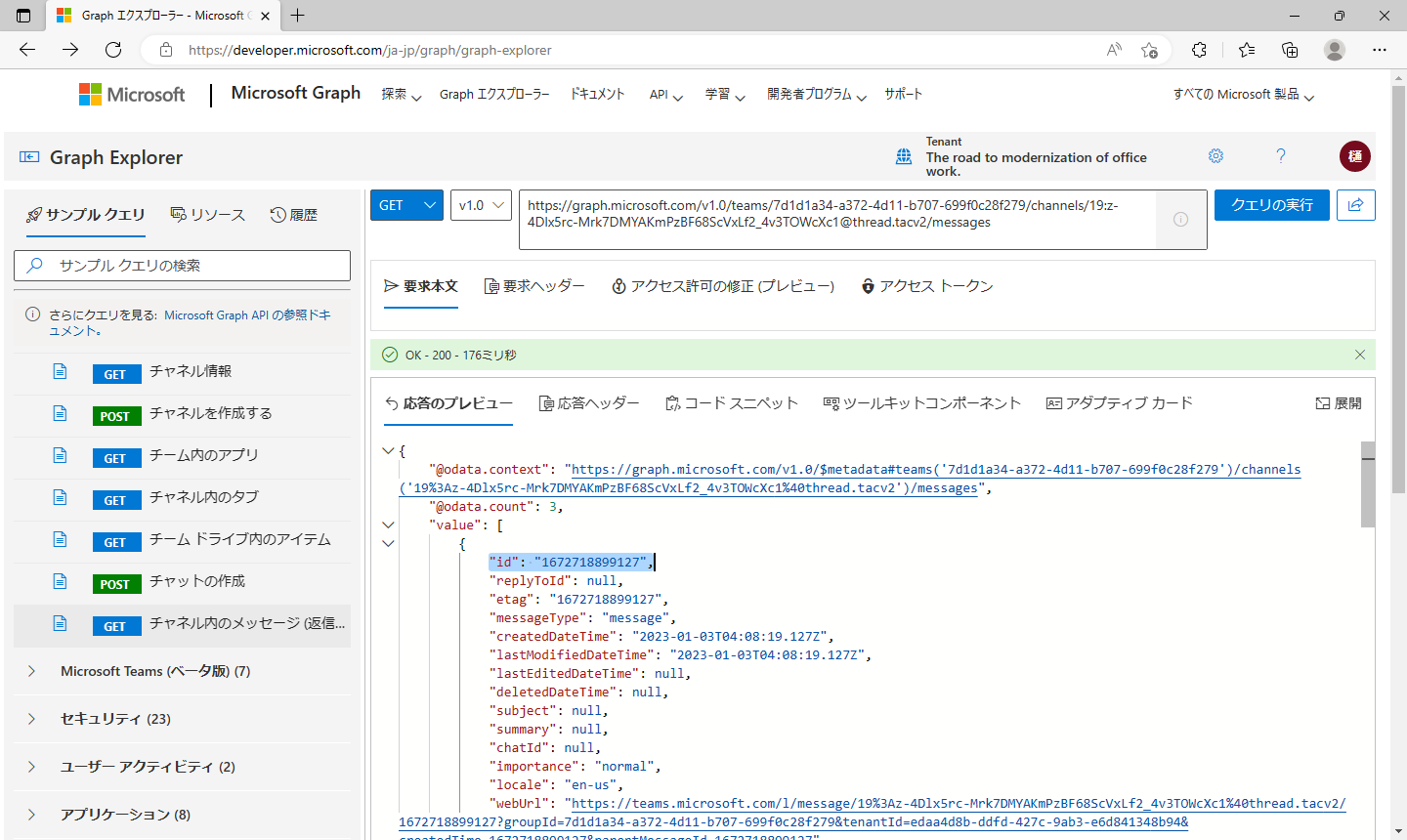
Task: Open the アクセス トークン tab
Action: [927, 286]
